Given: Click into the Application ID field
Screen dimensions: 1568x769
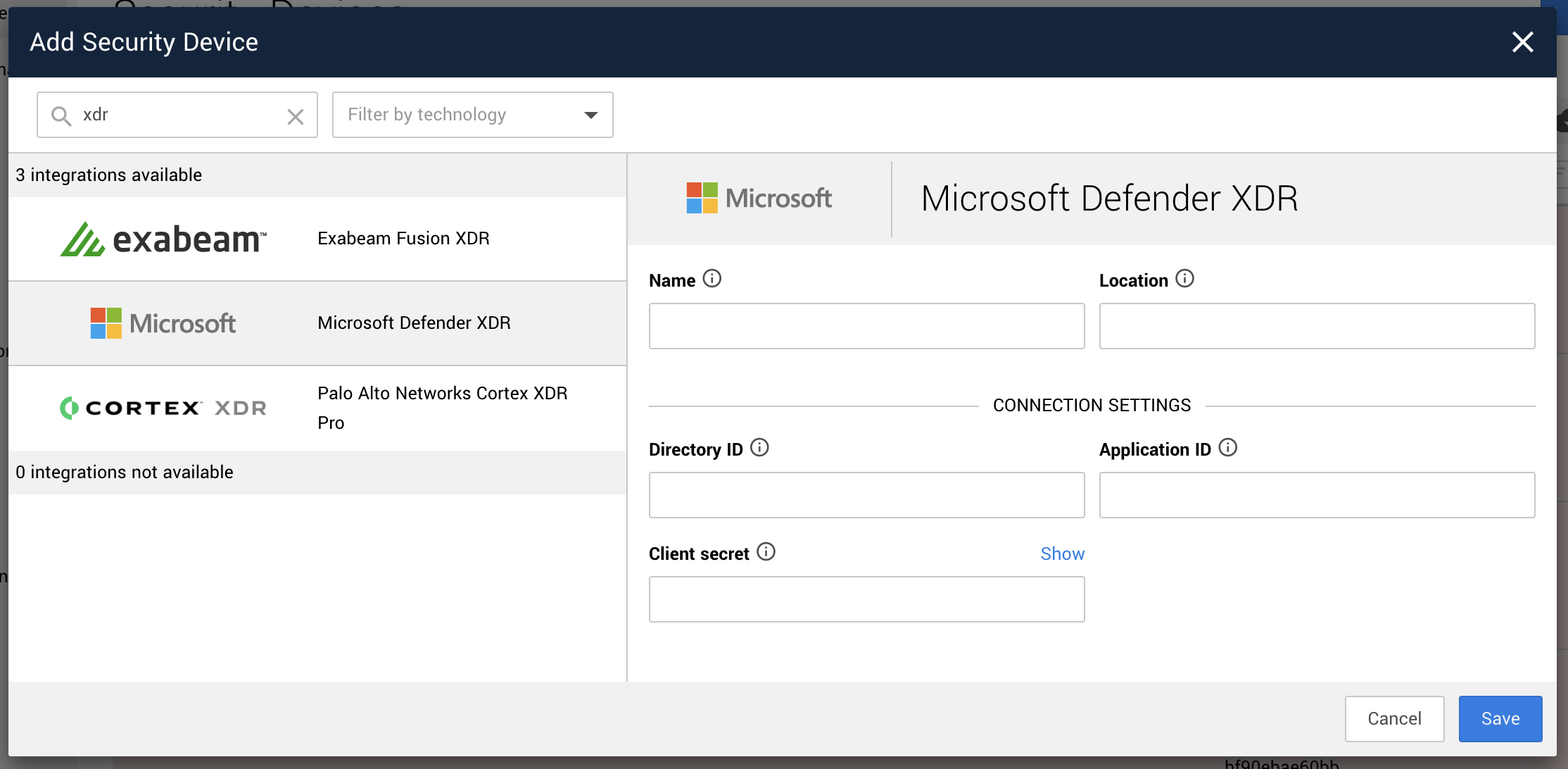Looking at the screenshot, I should click(1317, 495).
